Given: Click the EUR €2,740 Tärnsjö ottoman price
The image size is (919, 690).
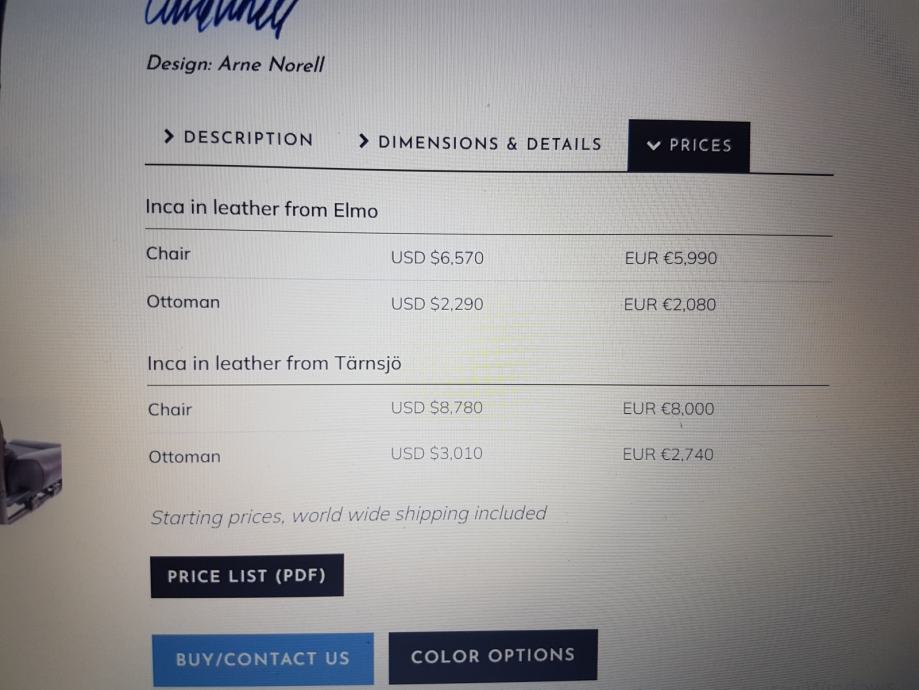Looking at the screenshot, I should (x=667, y=455).
